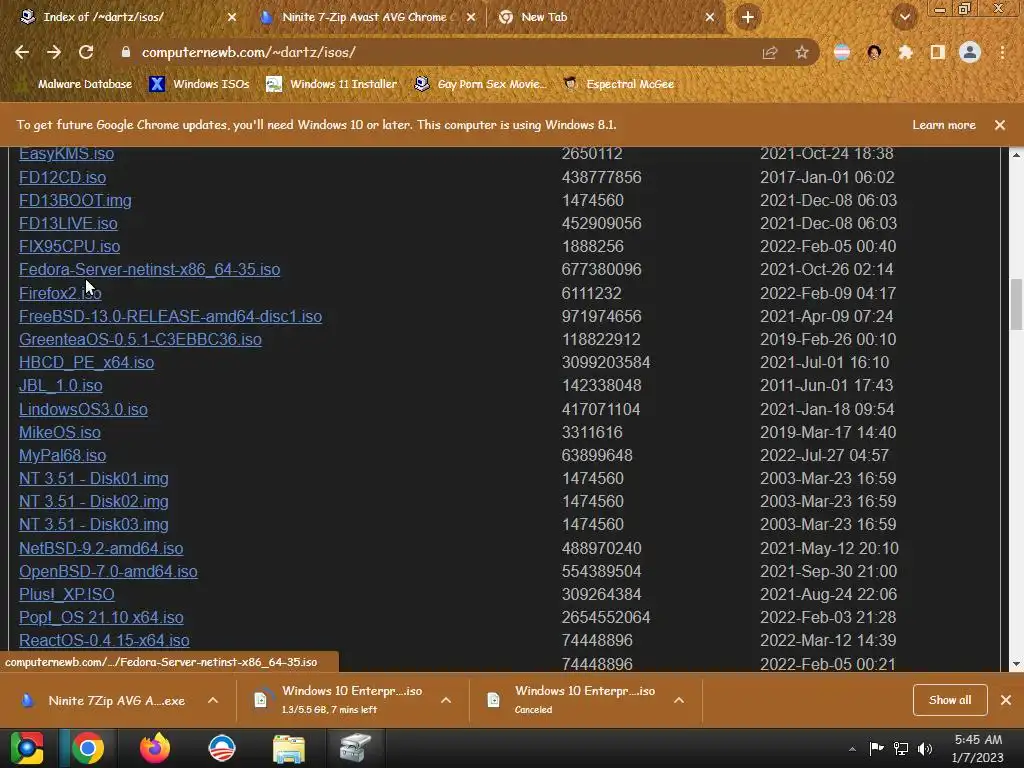Close the New Tab tab
This screenshot has height=768, width=1024.
click(710, 18)
